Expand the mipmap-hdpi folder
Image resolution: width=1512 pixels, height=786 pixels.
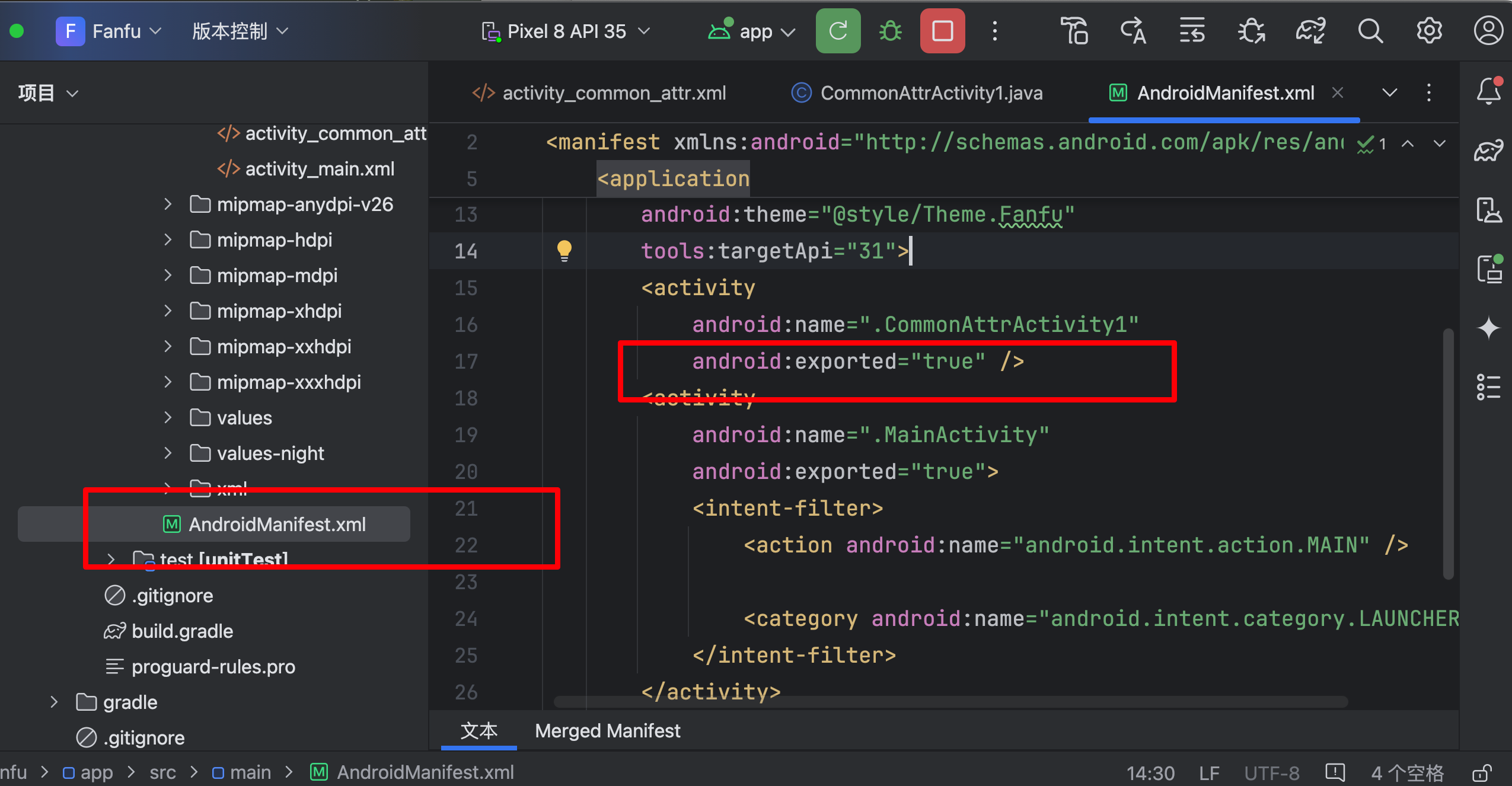point(168,240)
